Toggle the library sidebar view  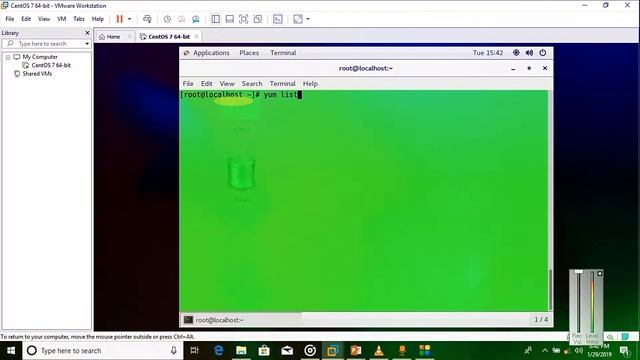(216, 19)
